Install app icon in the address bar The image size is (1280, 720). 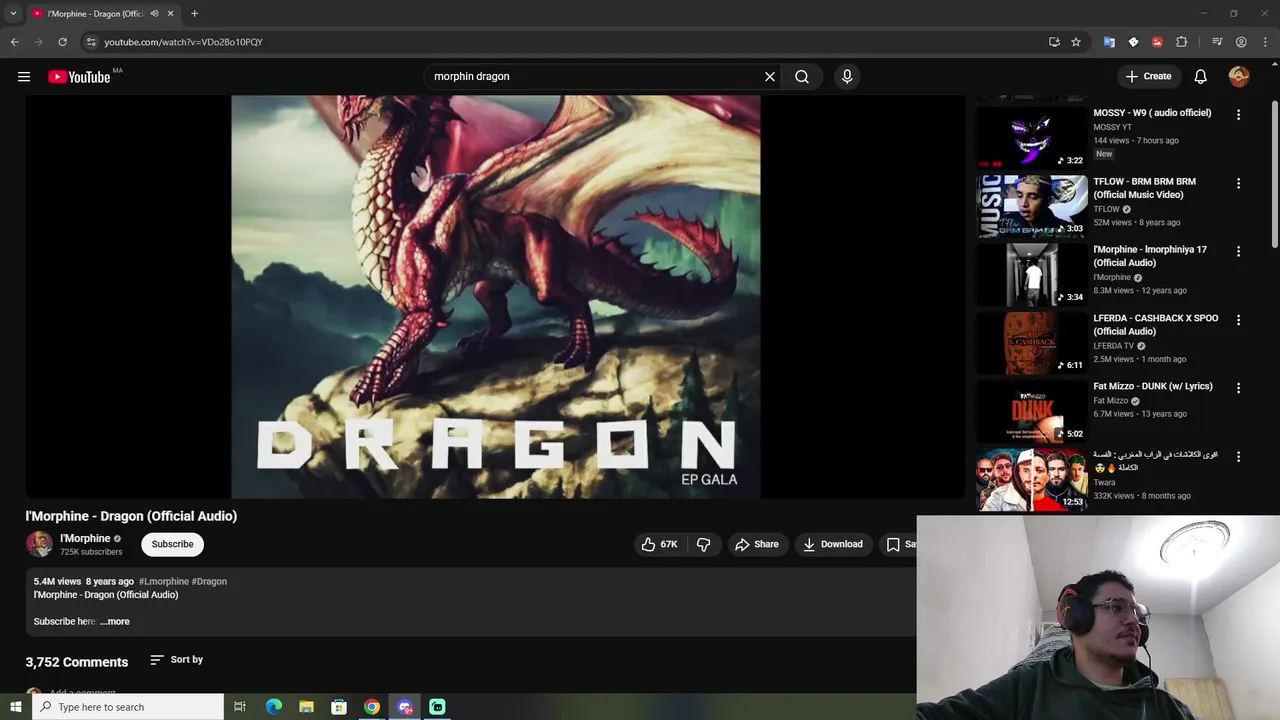click(1054, 42)
